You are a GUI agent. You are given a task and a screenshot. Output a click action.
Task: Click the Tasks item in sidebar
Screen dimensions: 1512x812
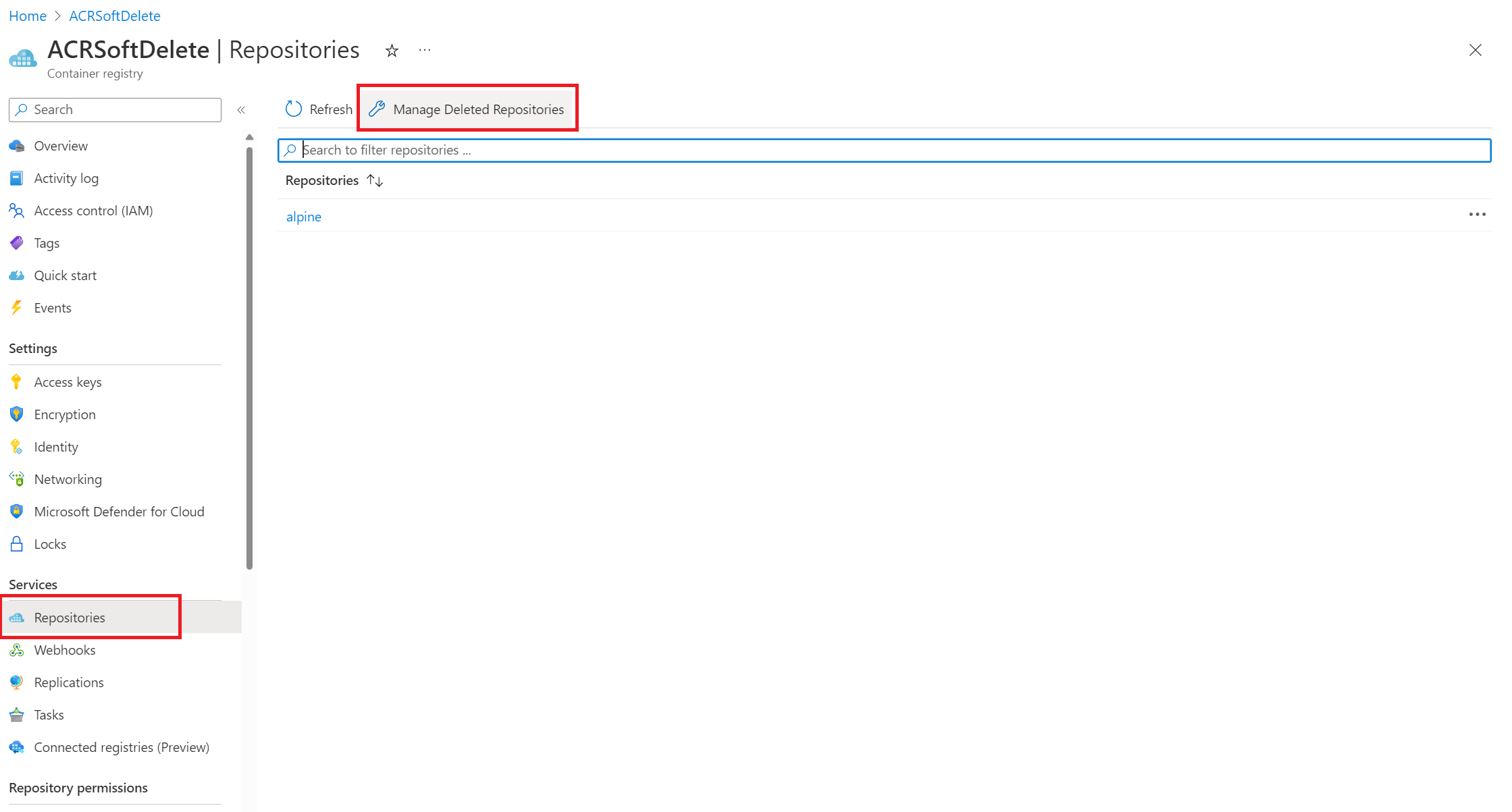click(x=49, y=714)
